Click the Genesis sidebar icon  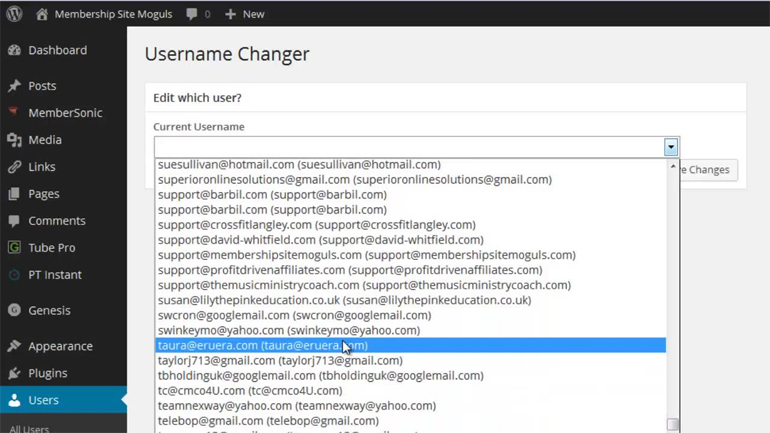(14, 310)
